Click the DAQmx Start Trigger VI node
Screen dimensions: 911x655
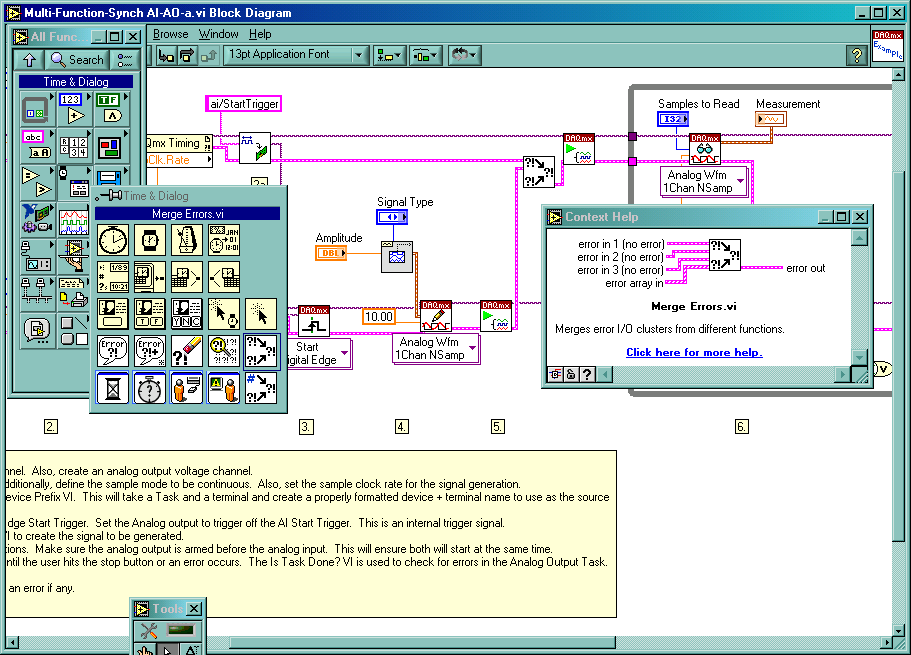314,321
